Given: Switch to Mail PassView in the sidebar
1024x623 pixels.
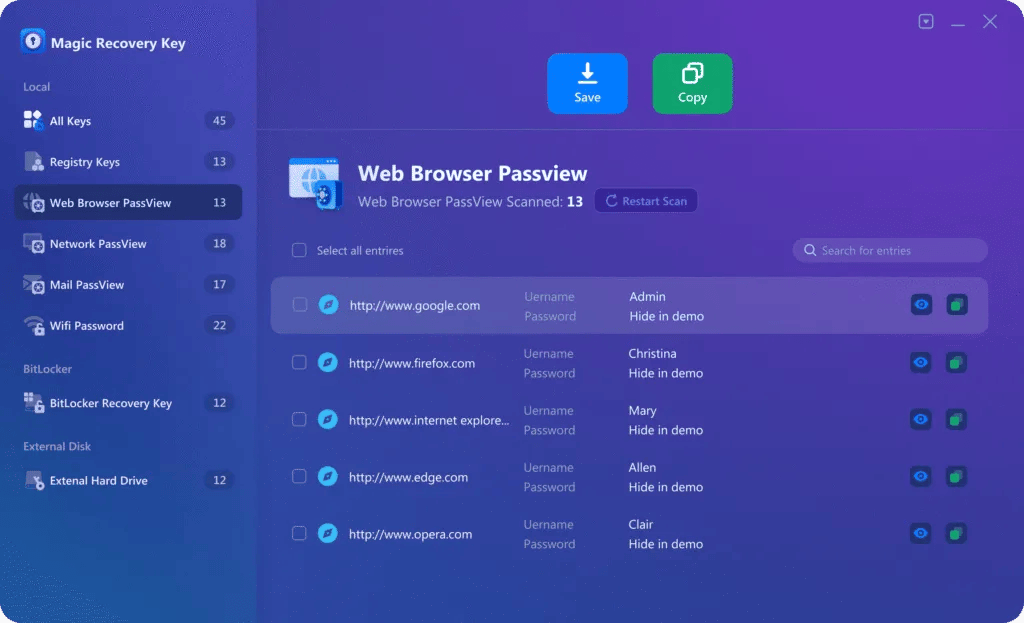Looking at the screenshot, I should tap(87, 285).
